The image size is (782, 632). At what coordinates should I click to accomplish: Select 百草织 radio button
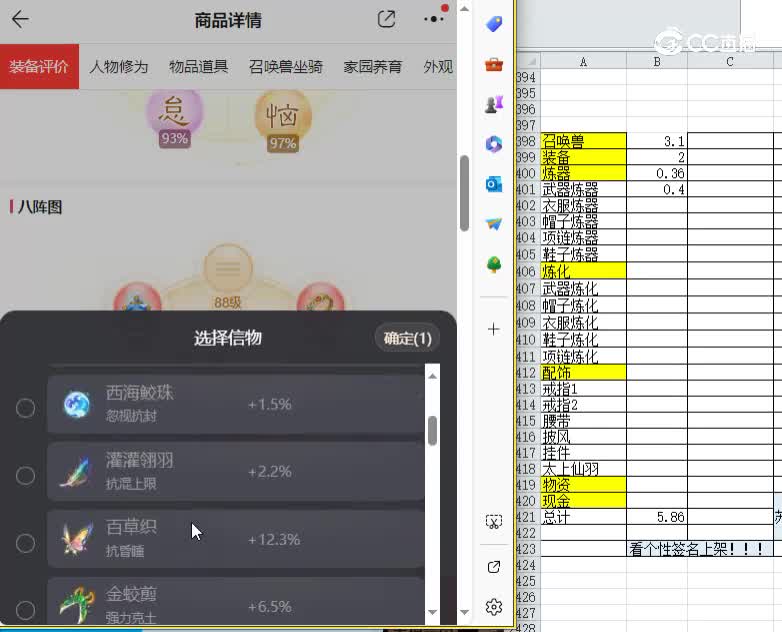point(25,543)
